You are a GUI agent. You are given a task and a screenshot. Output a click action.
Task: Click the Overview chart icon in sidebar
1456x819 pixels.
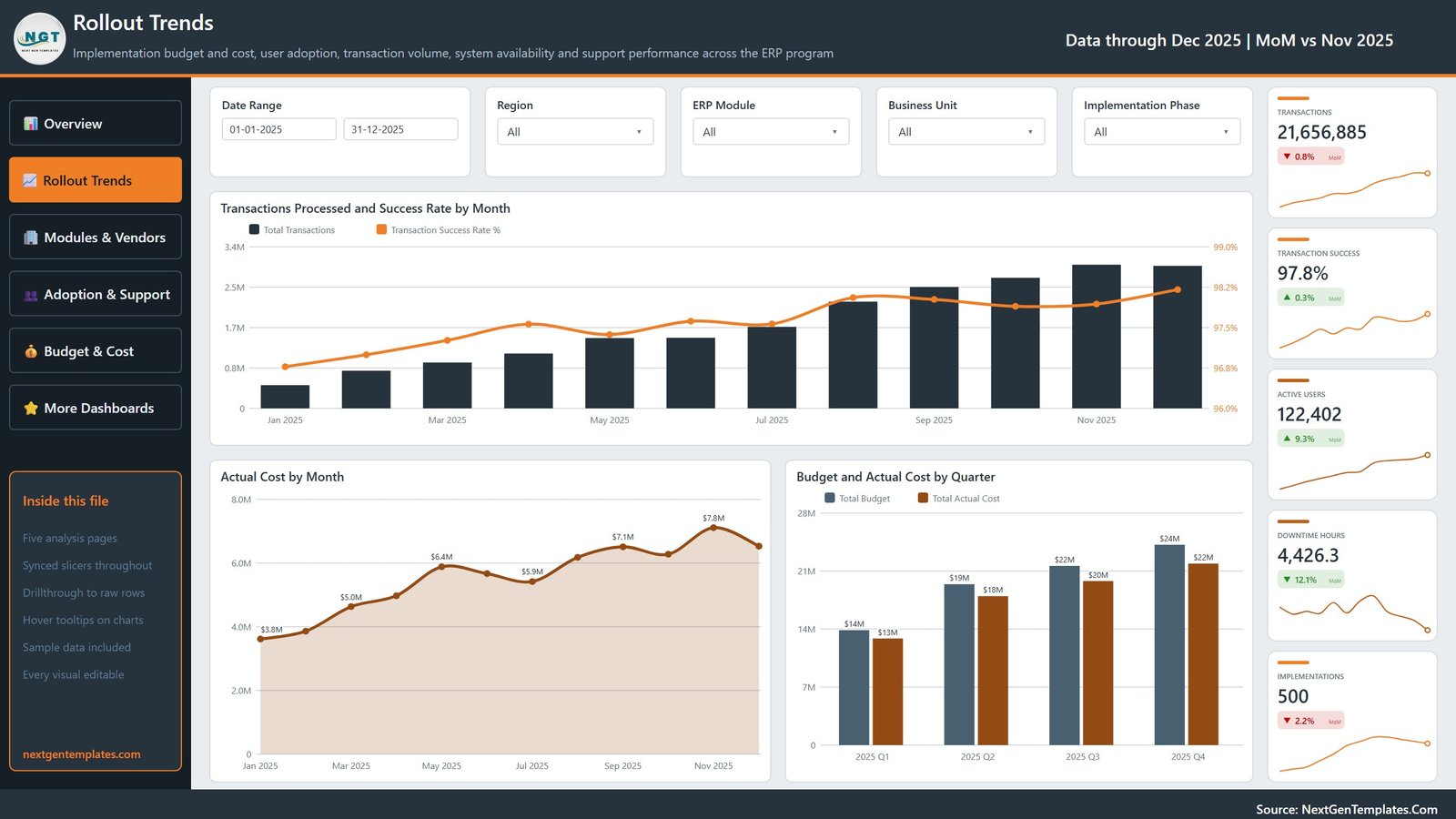(x=31, y=124)
